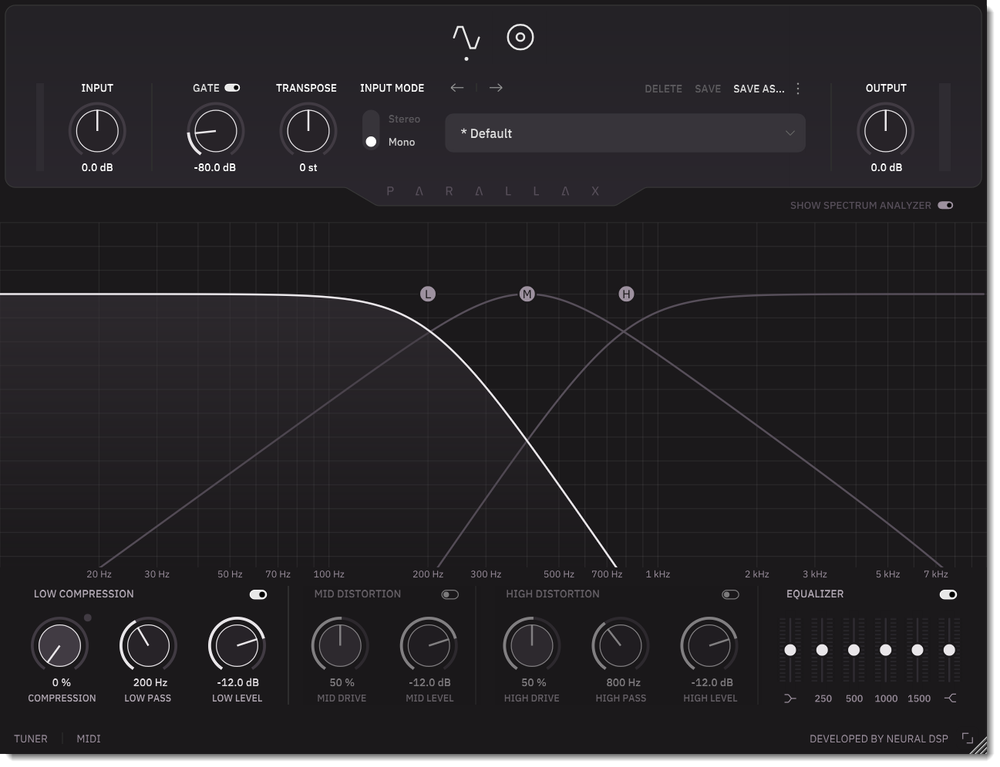Click the 0 st transpose value
The width and height of the screenshot is (1000, 767).
pyautogui.click(x=308, y=168)
